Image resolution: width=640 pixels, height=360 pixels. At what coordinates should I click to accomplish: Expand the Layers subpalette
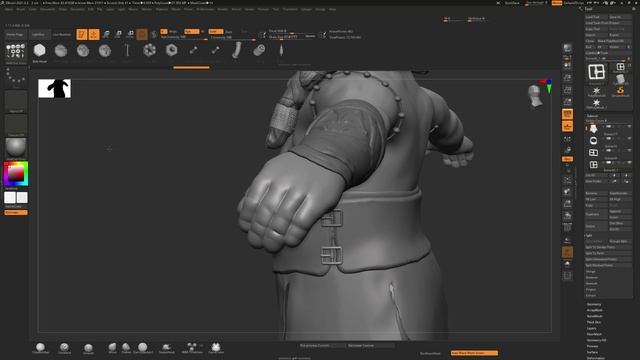coord(591,328)
